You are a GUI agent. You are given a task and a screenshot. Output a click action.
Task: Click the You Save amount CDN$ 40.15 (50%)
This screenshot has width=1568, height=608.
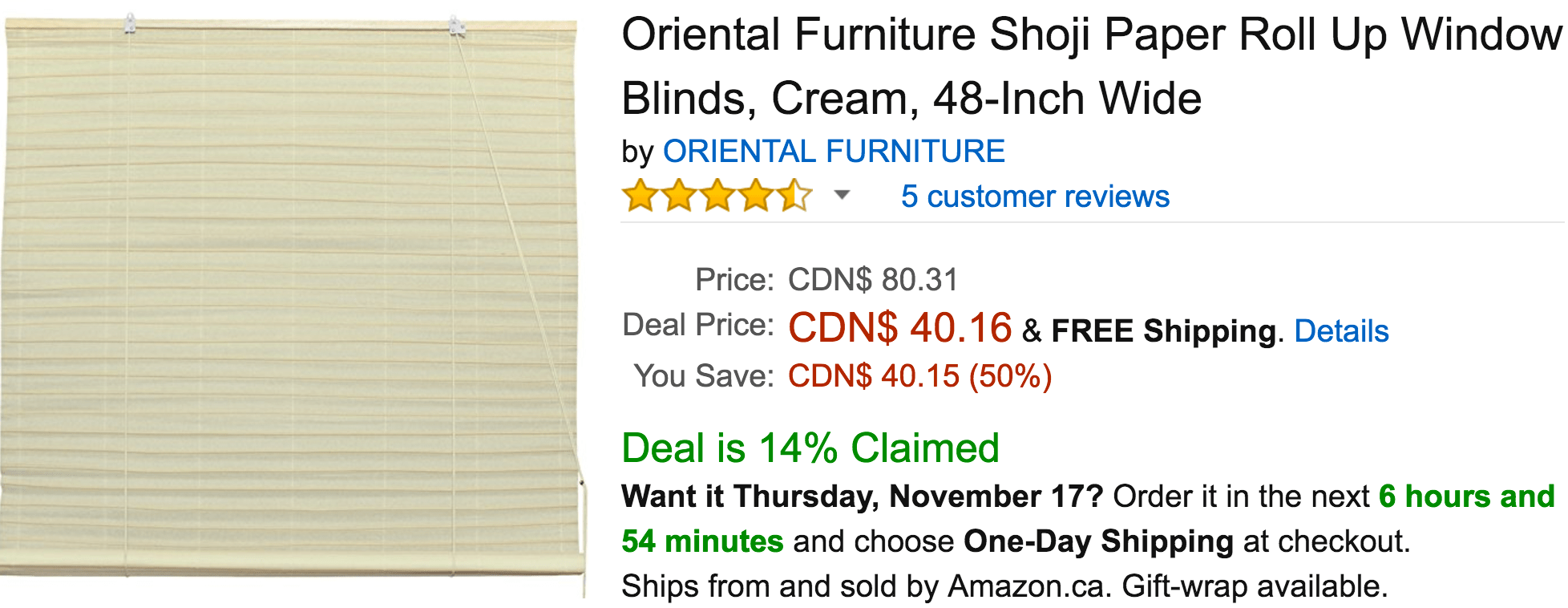click(x=919, y=376)
